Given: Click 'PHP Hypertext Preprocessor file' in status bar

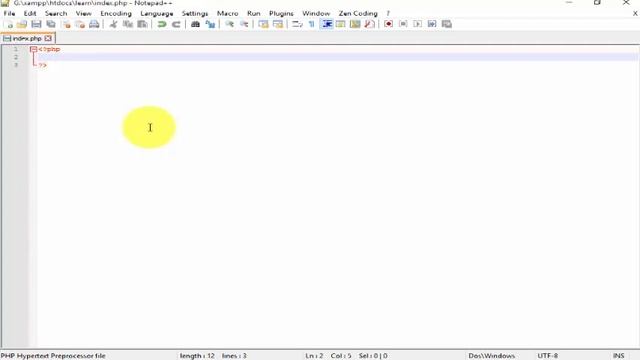Looking at the screenshot, I should click(x=53, y=356).
